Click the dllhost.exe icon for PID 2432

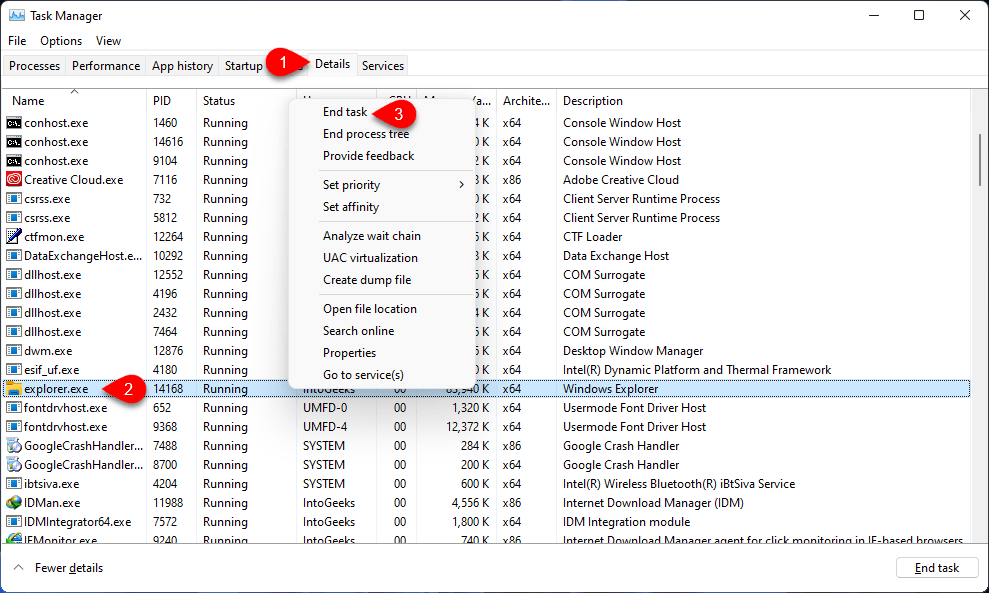[x=13, y=312]
